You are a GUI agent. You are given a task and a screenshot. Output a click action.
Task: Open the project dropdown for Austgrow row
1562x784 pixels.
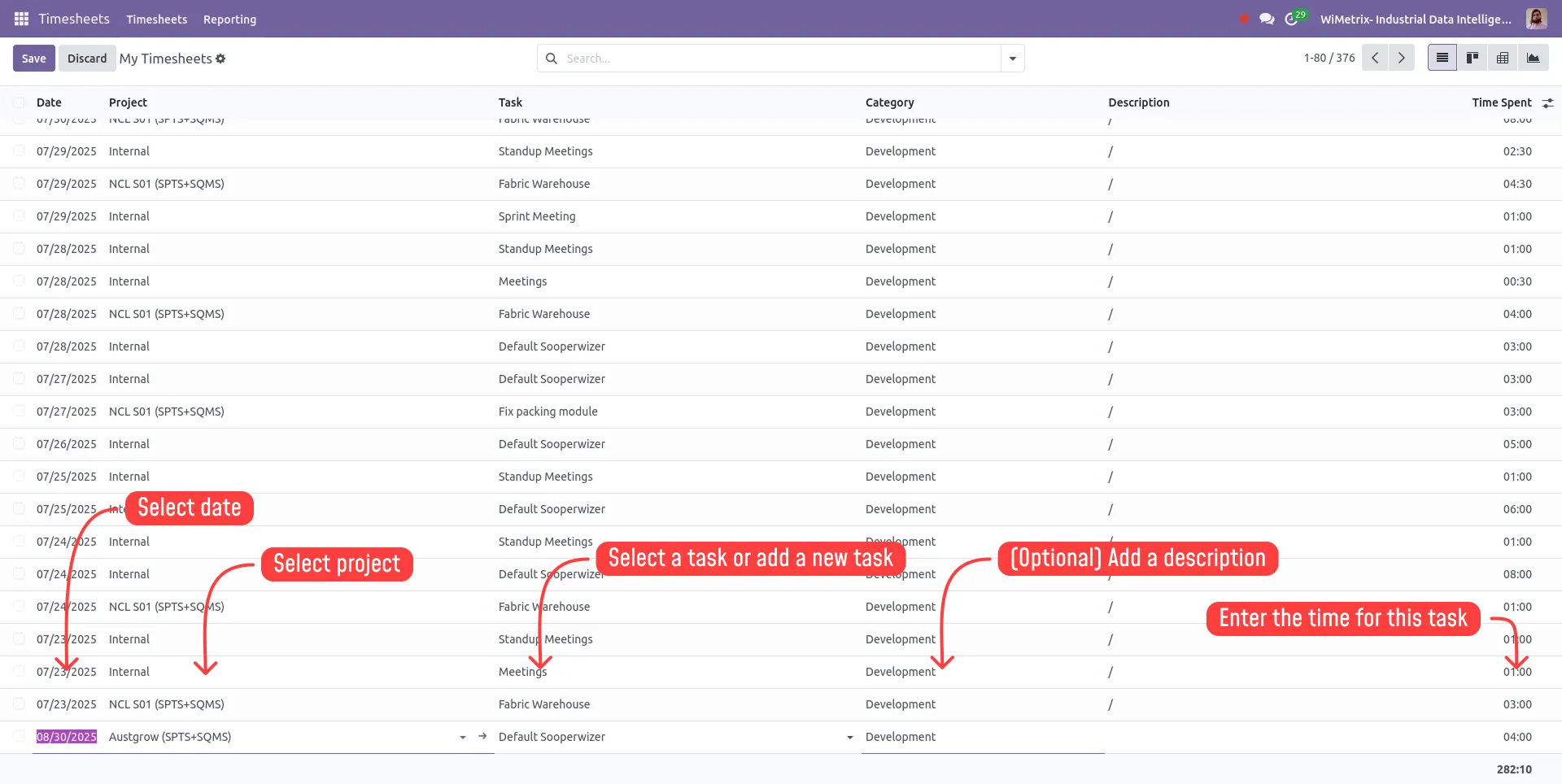click(x=462, y=737)
